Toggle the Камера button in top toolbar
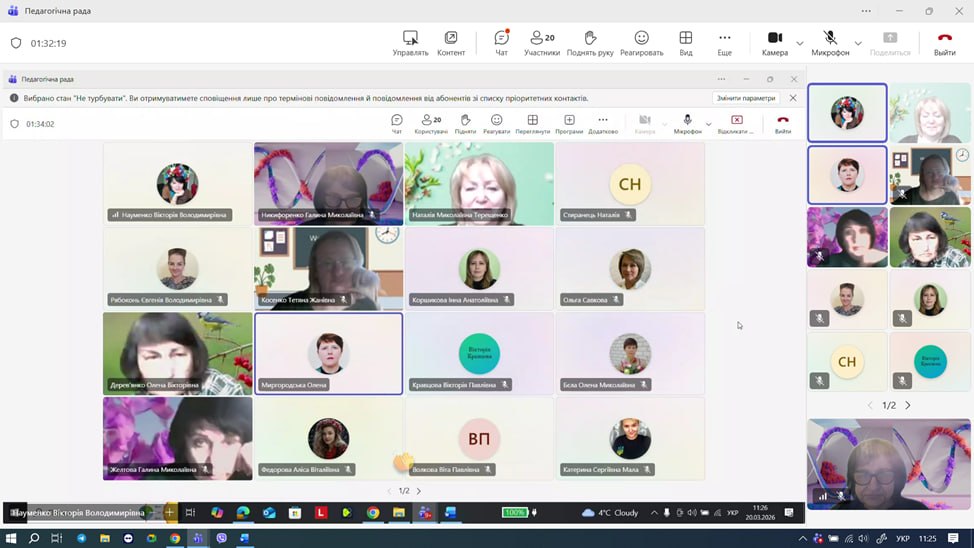 [x=774, y=42]
